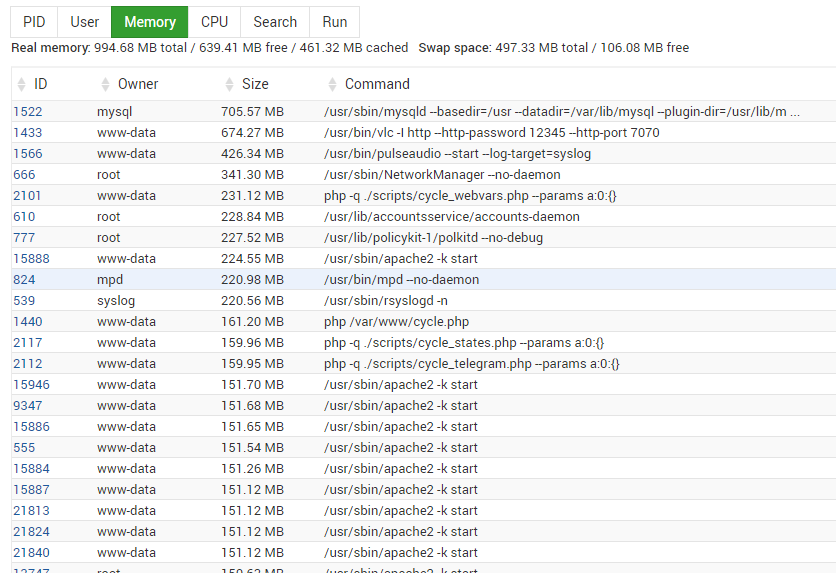Open the Run tab
836x578 pixels.
click(x=335, y=22)
